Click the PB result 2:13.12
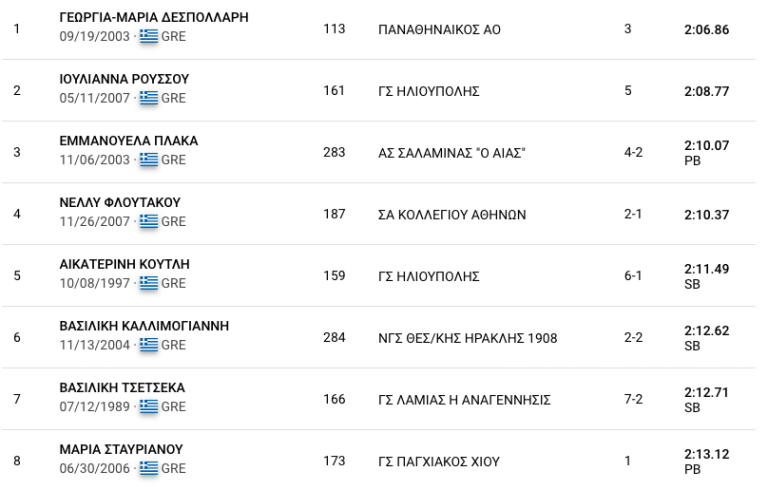The image size is (768, 490). [x=705, y=454]
